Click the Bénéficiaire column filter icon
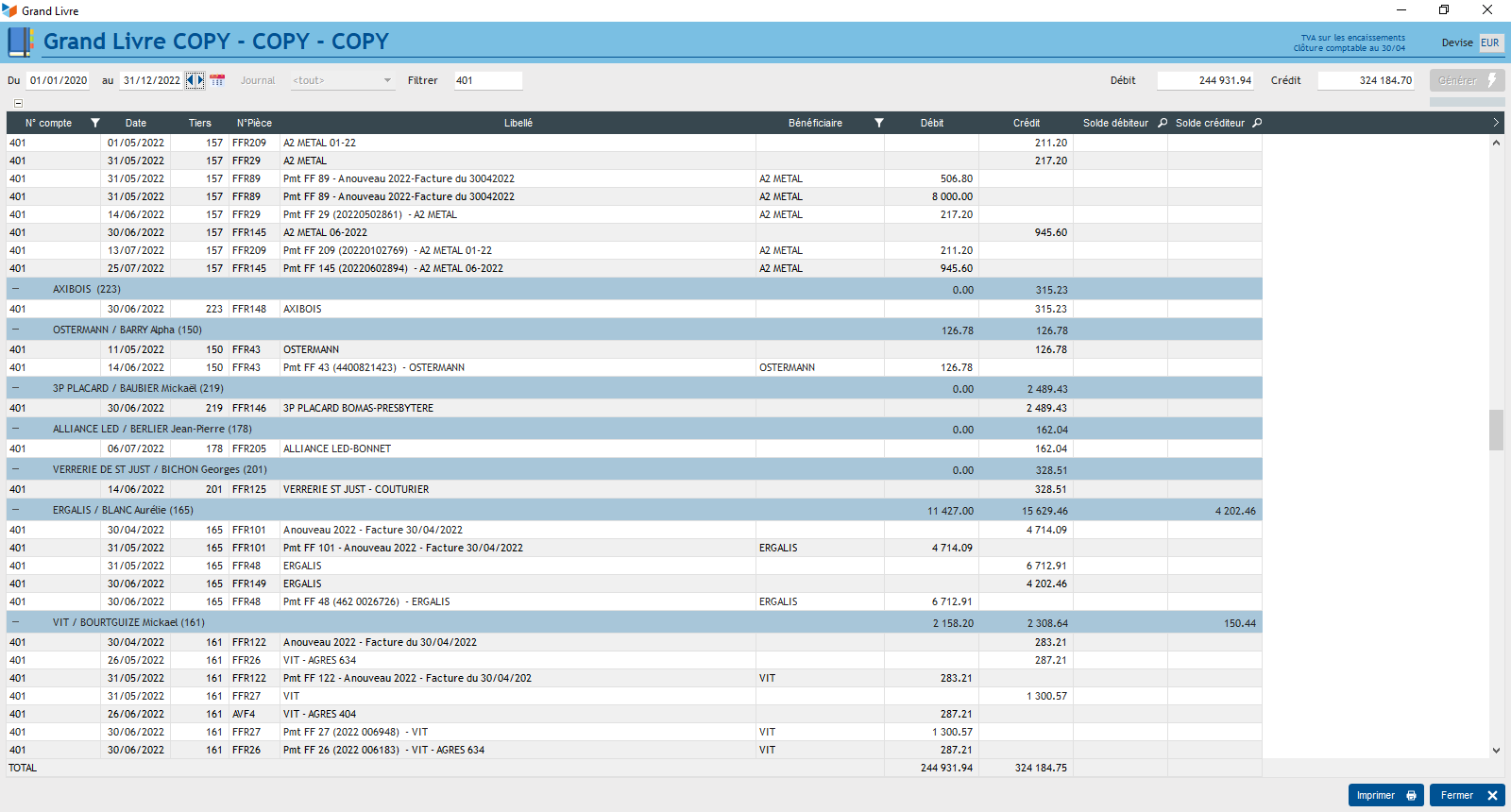The width and height of the screenshot is (1511, 812). pos(879,123)
